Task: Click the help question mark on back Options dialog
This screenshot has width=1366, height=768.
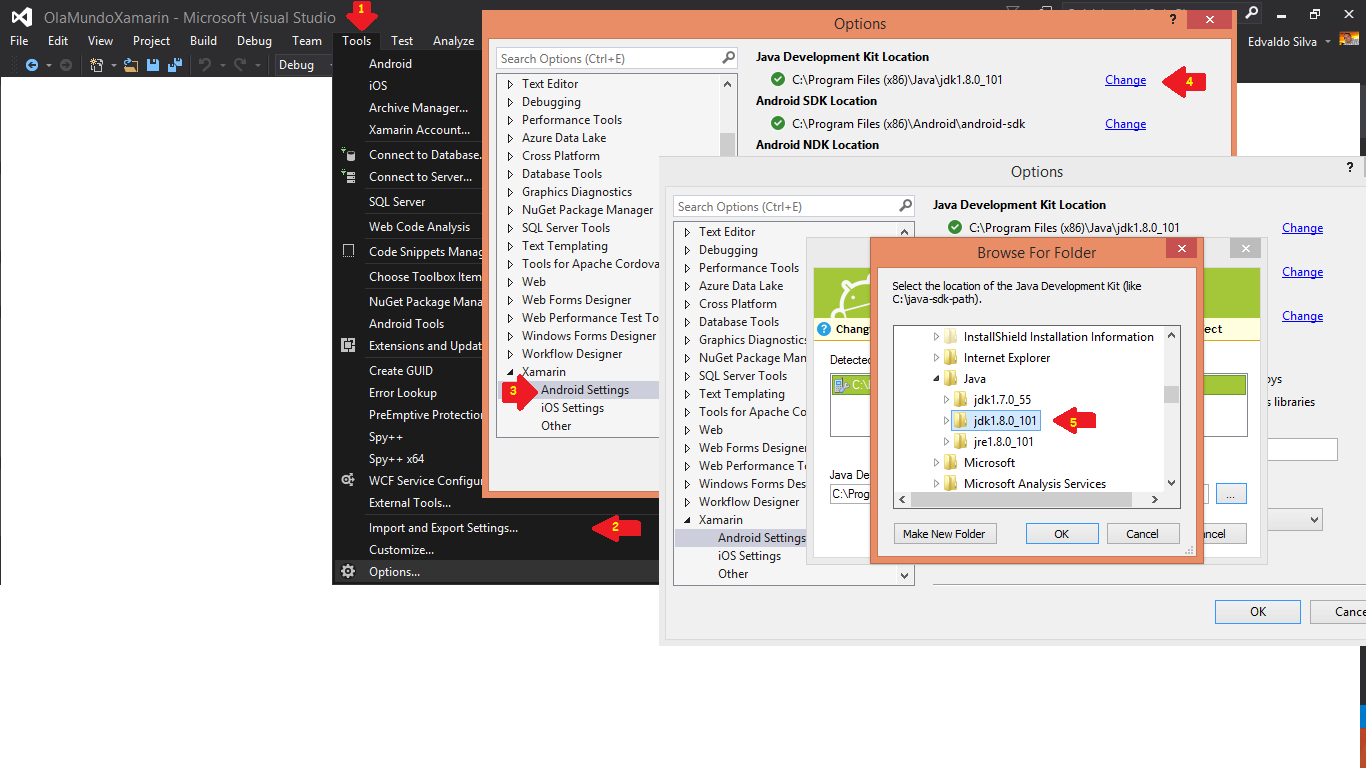Action: pyautogui.click(x=1172, y=21)
